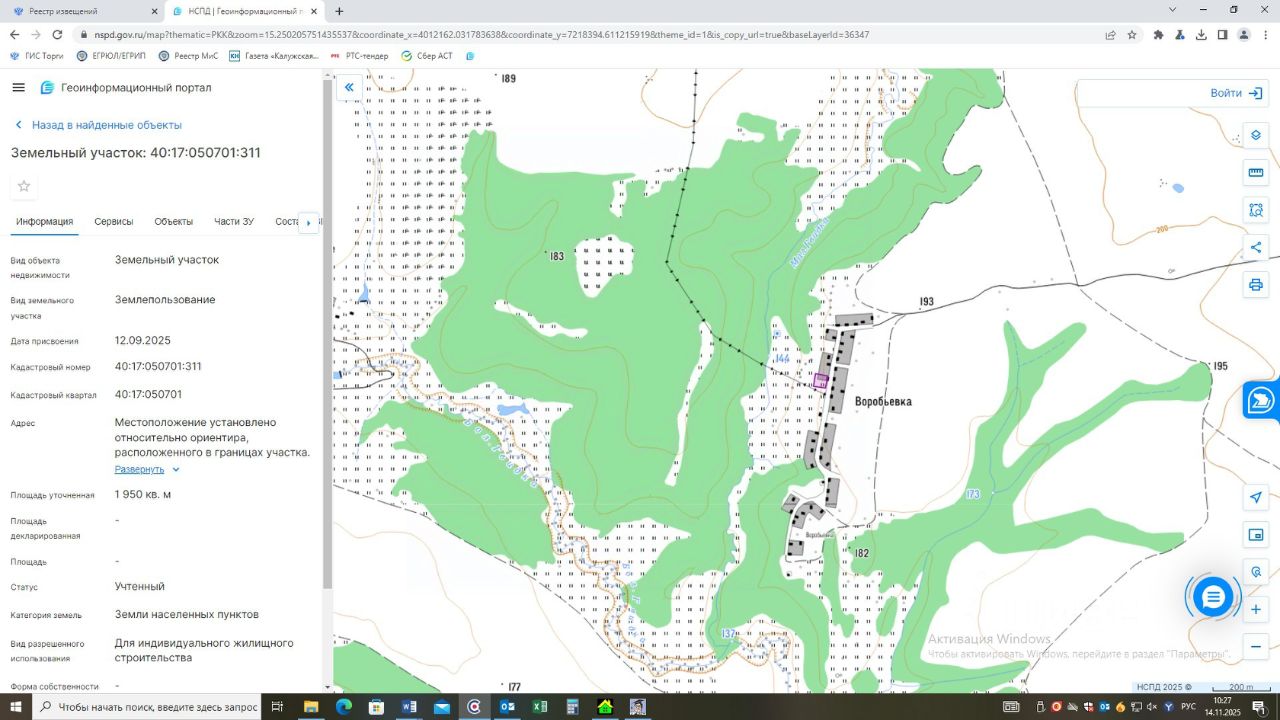Print the map
This screenshot has height=720, width=1280.
(1256, 285)
